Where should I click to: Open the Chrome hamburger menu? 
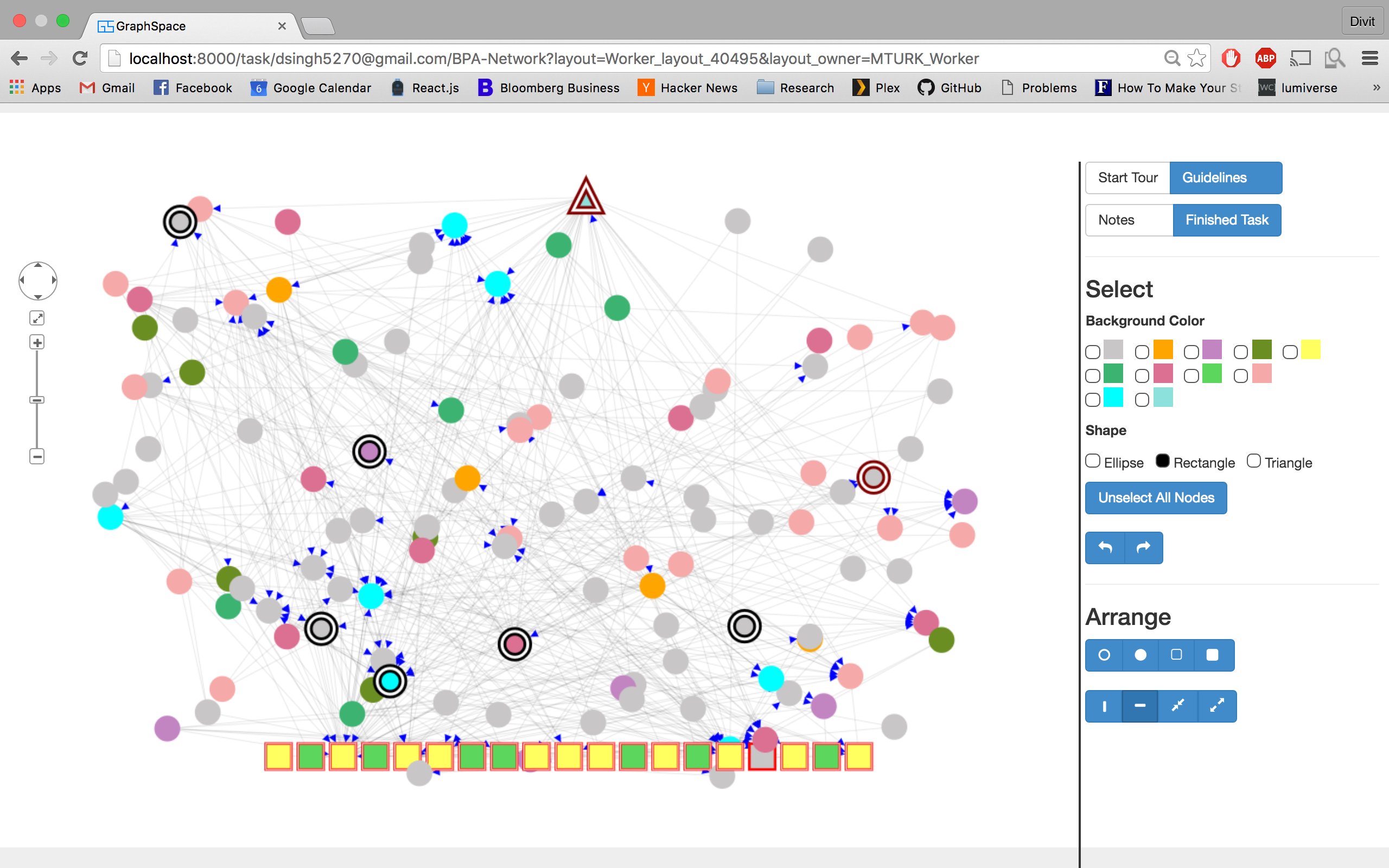[1369, 58]
